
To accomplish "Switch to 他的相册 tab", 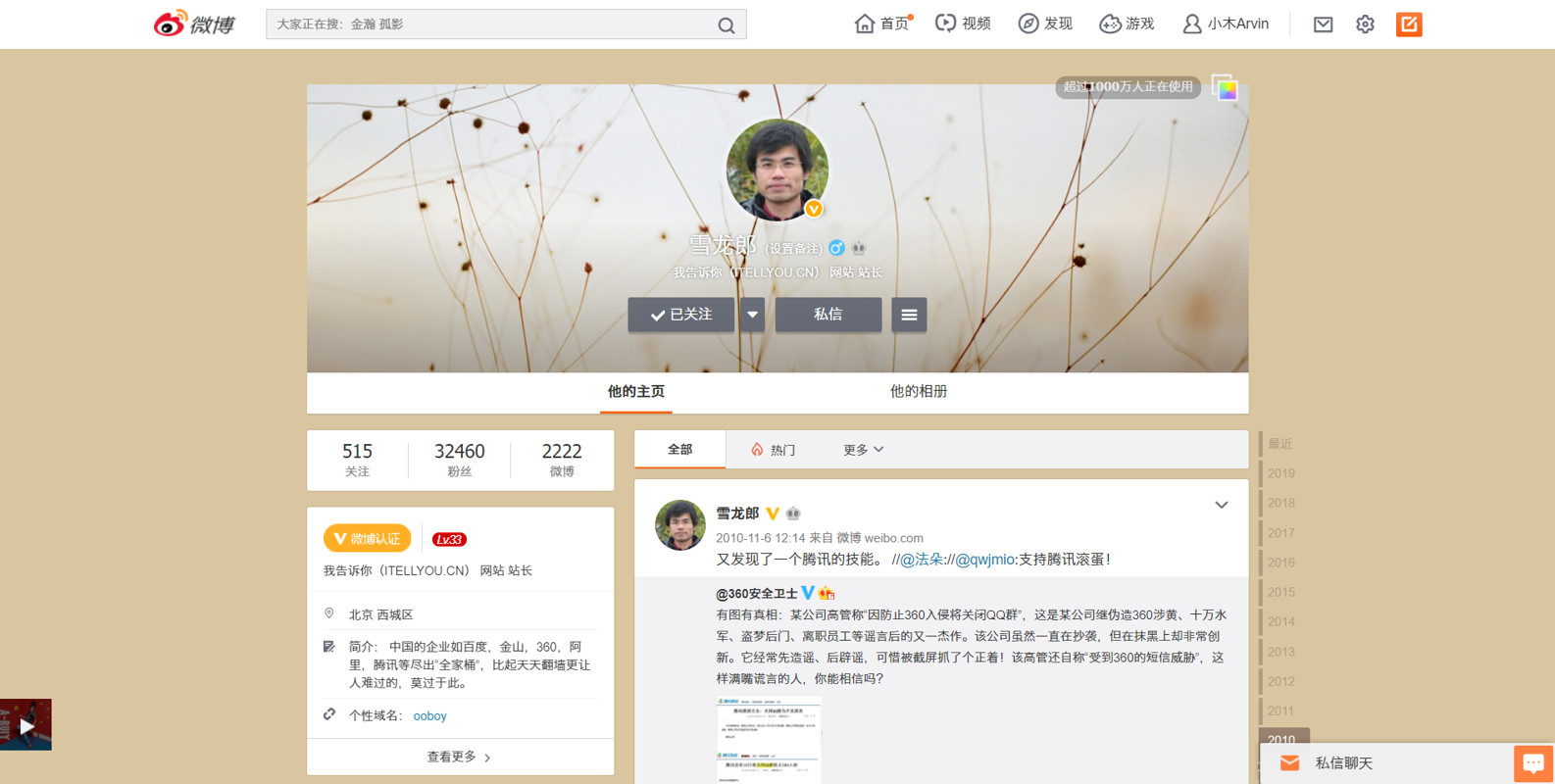I will [919, 392].
